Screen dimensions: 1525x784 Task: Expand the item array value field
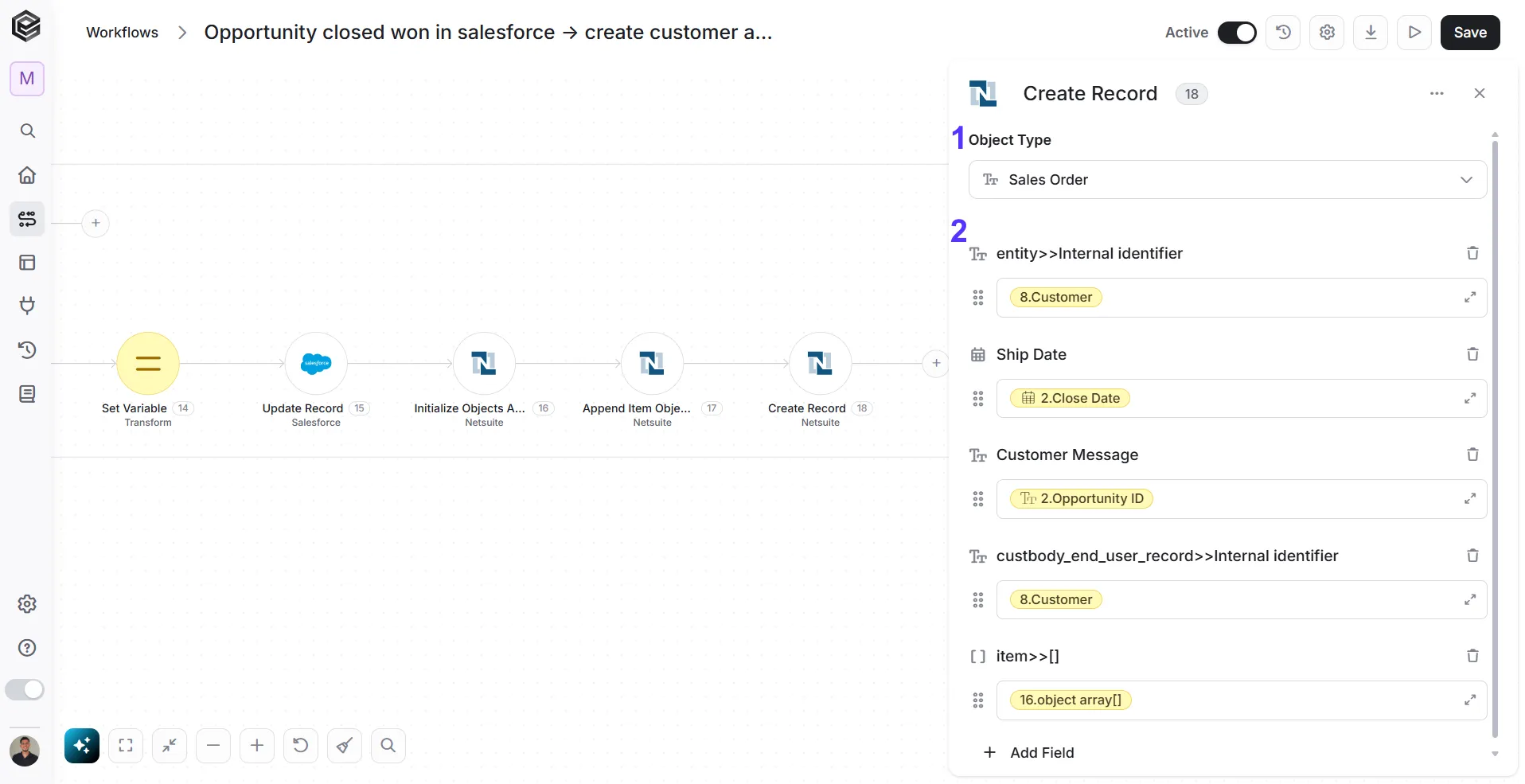(1470, 700)
